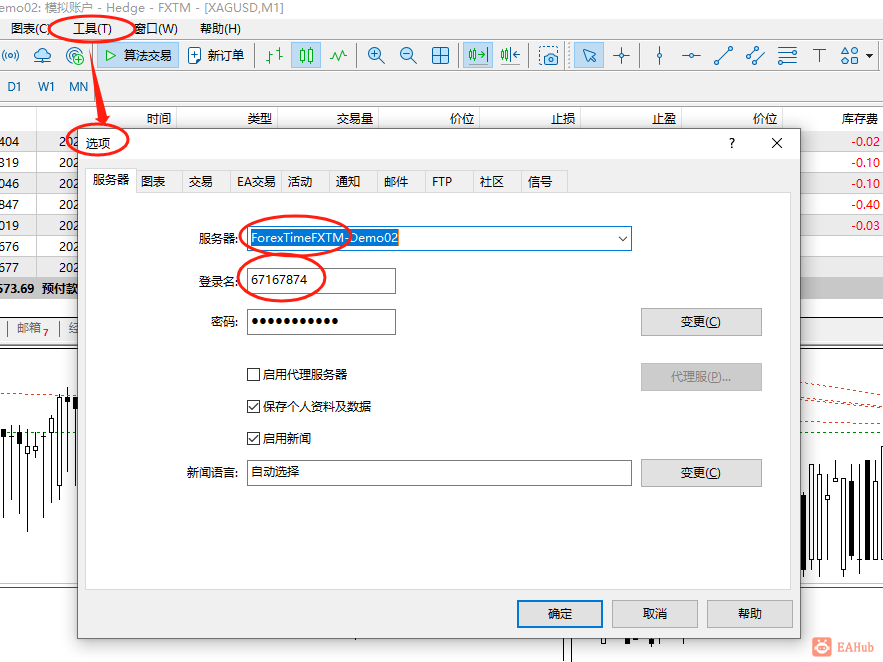Toggle the 算法交易 algo trading button
Screen dimensions: 883x662
[138, 55]
